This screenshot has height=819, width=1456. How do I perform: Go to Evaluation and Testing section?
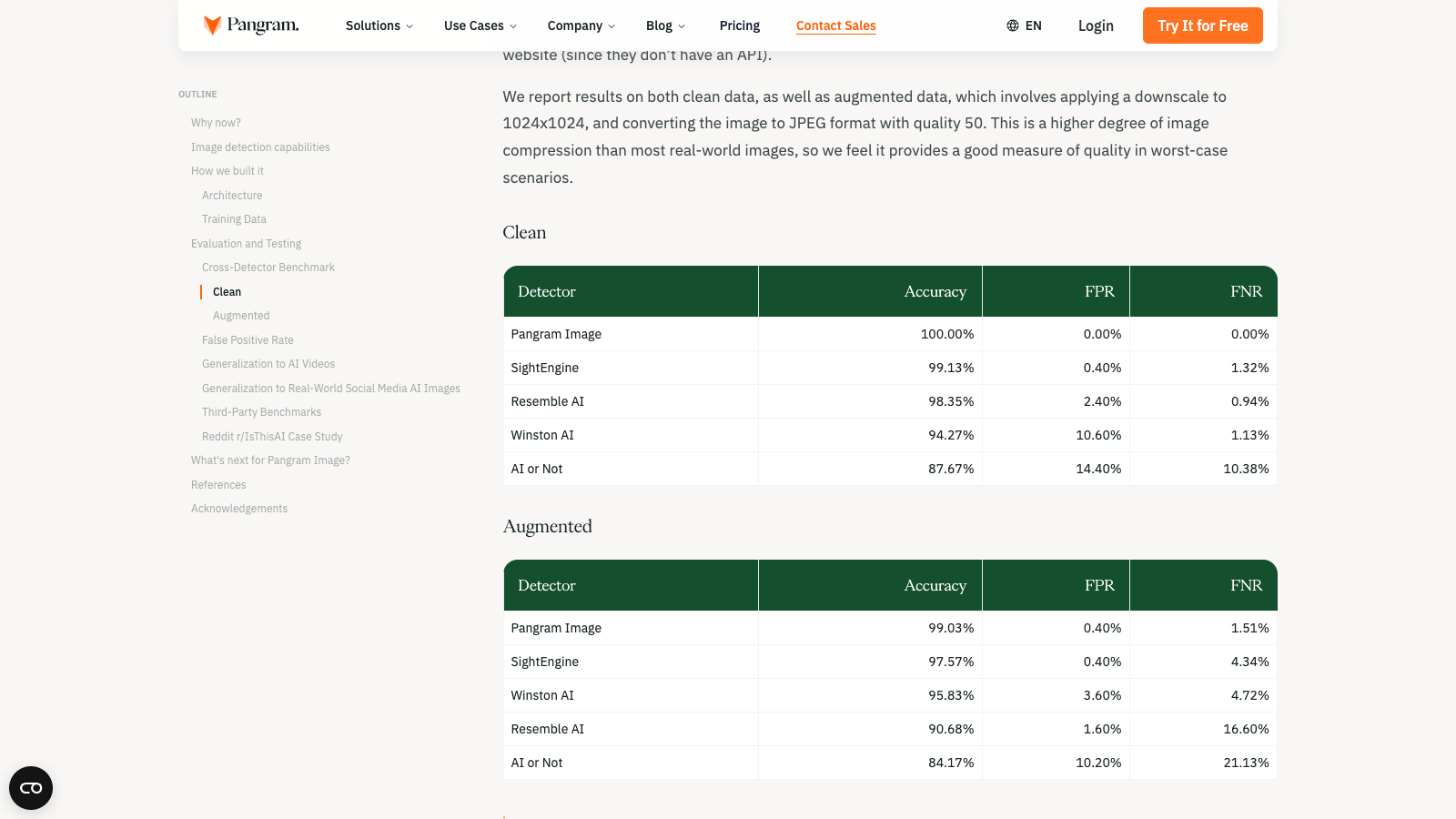click(246, 244)
